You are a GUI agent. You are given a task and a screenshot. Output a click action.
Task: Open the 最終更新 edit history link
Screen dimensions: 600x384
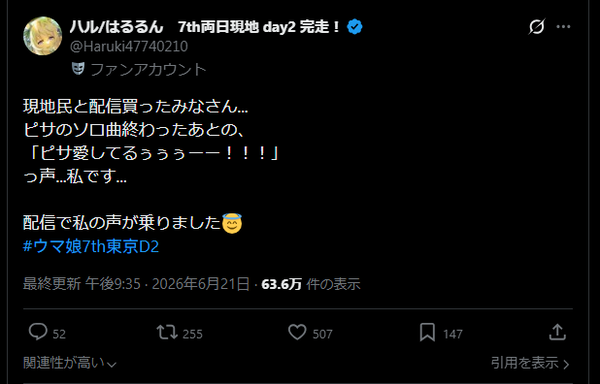pyautogui.click(x=52, y=284)
